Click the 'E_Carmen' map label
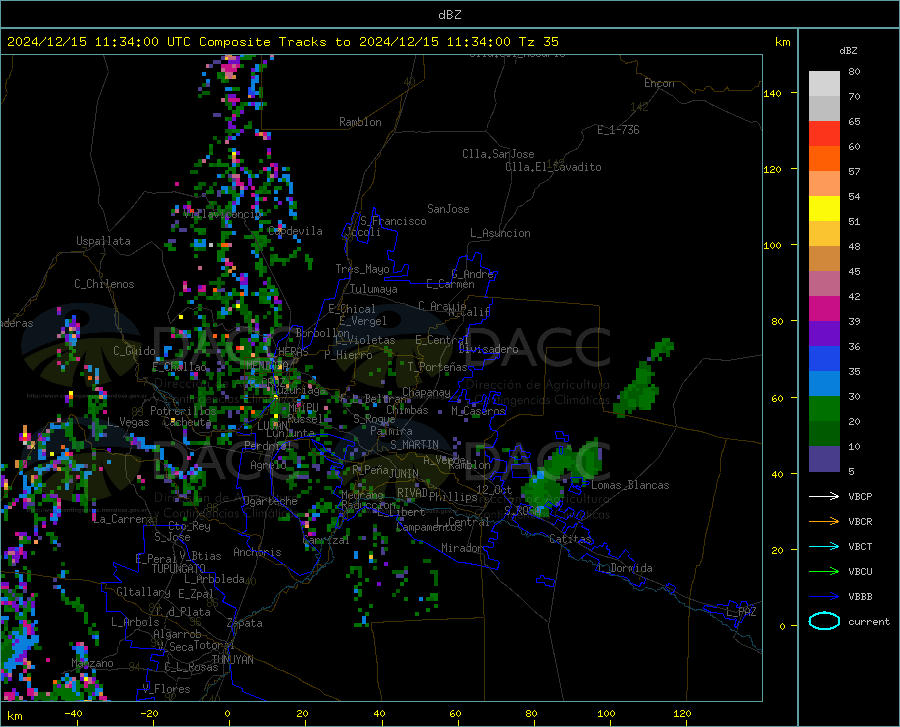 pos(450,284)
